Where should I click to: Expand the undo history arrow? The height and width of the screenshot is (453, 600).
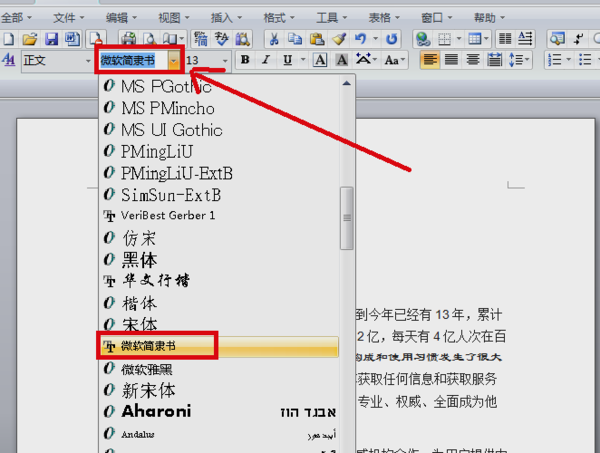click(x=375, y=39)
